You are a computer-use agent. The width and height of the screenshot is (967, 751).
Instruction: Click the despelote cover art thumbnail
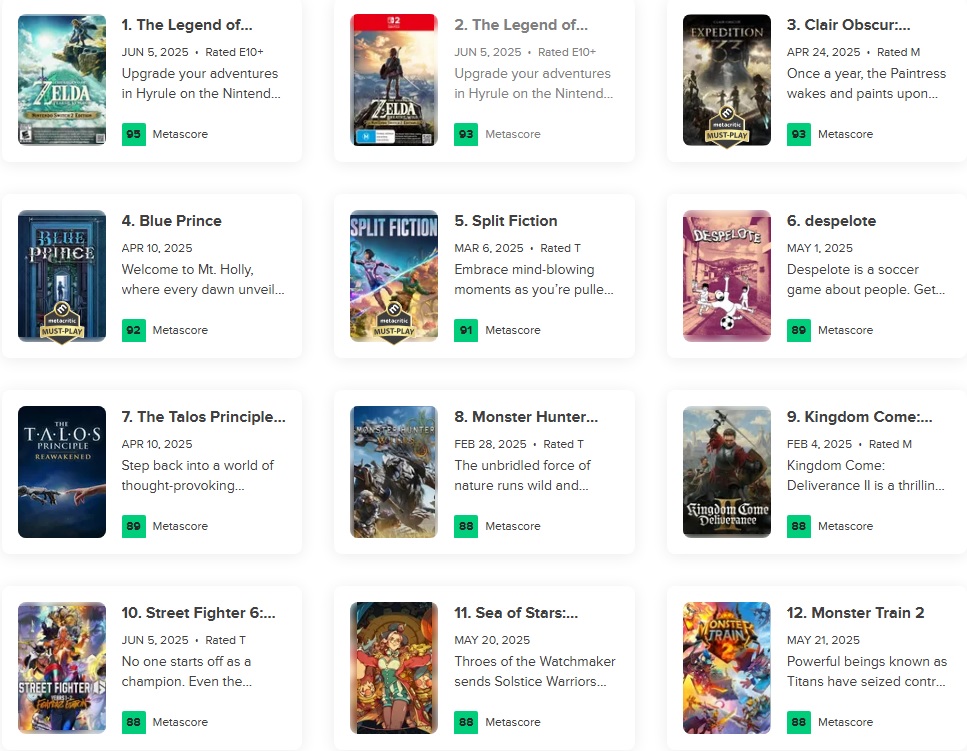727,276
